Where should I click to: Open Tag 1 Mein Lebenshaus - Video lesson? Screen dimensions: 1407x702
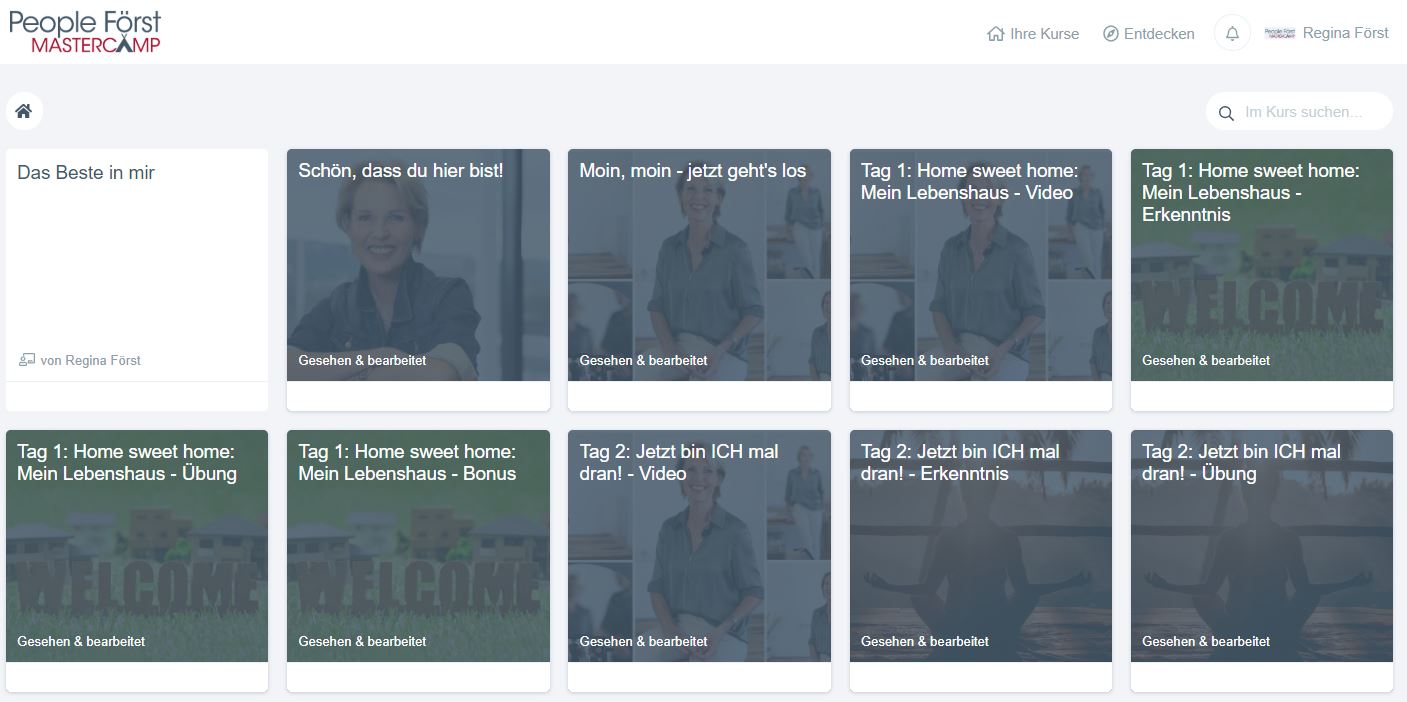click(x=980, y=265)
